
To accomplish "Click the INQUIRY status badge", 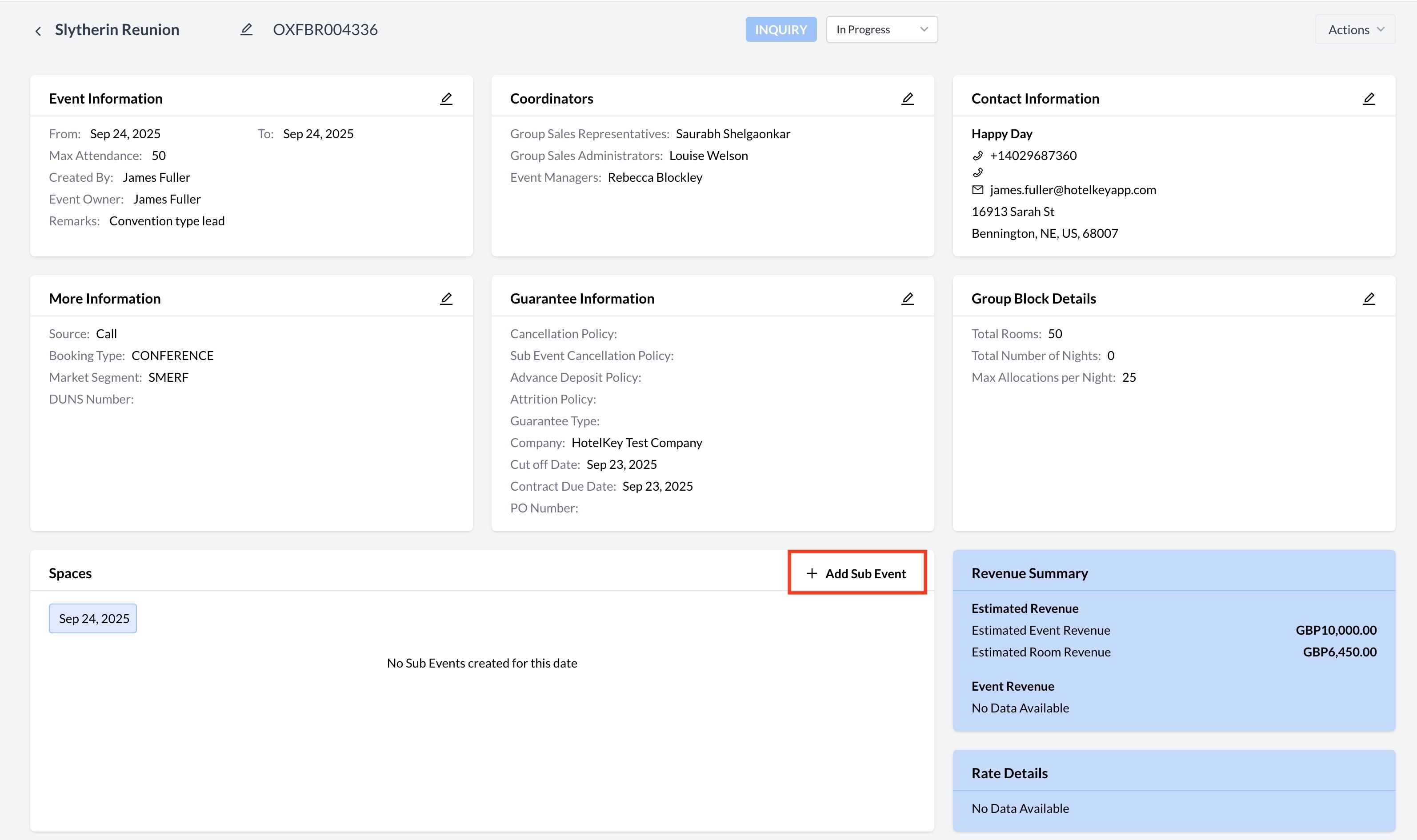I will point(781,29).
